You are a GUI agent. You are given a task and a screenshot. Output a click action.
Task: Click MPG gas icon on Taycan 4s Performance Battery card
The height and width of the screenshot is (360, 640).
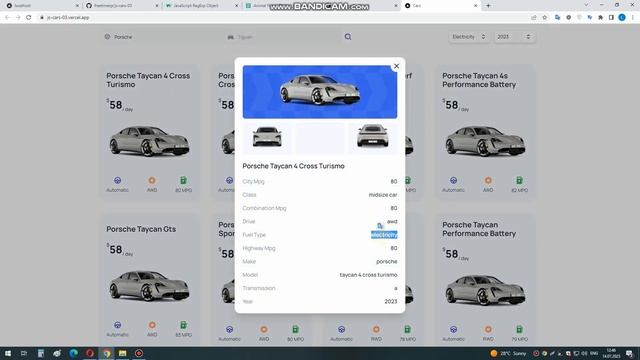[519, 180]
